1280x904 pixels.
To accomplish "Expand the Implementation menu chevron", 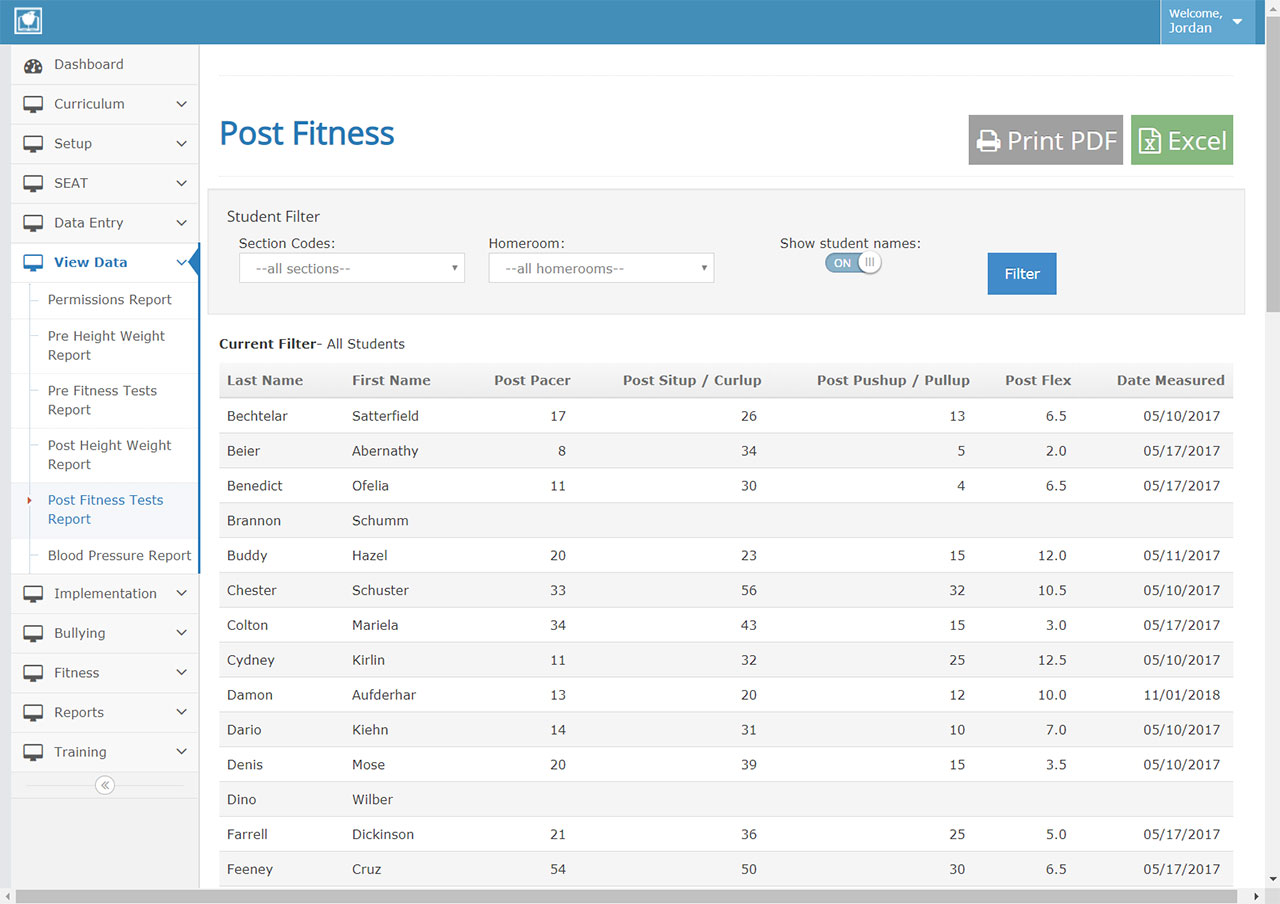I will point(181,593).
